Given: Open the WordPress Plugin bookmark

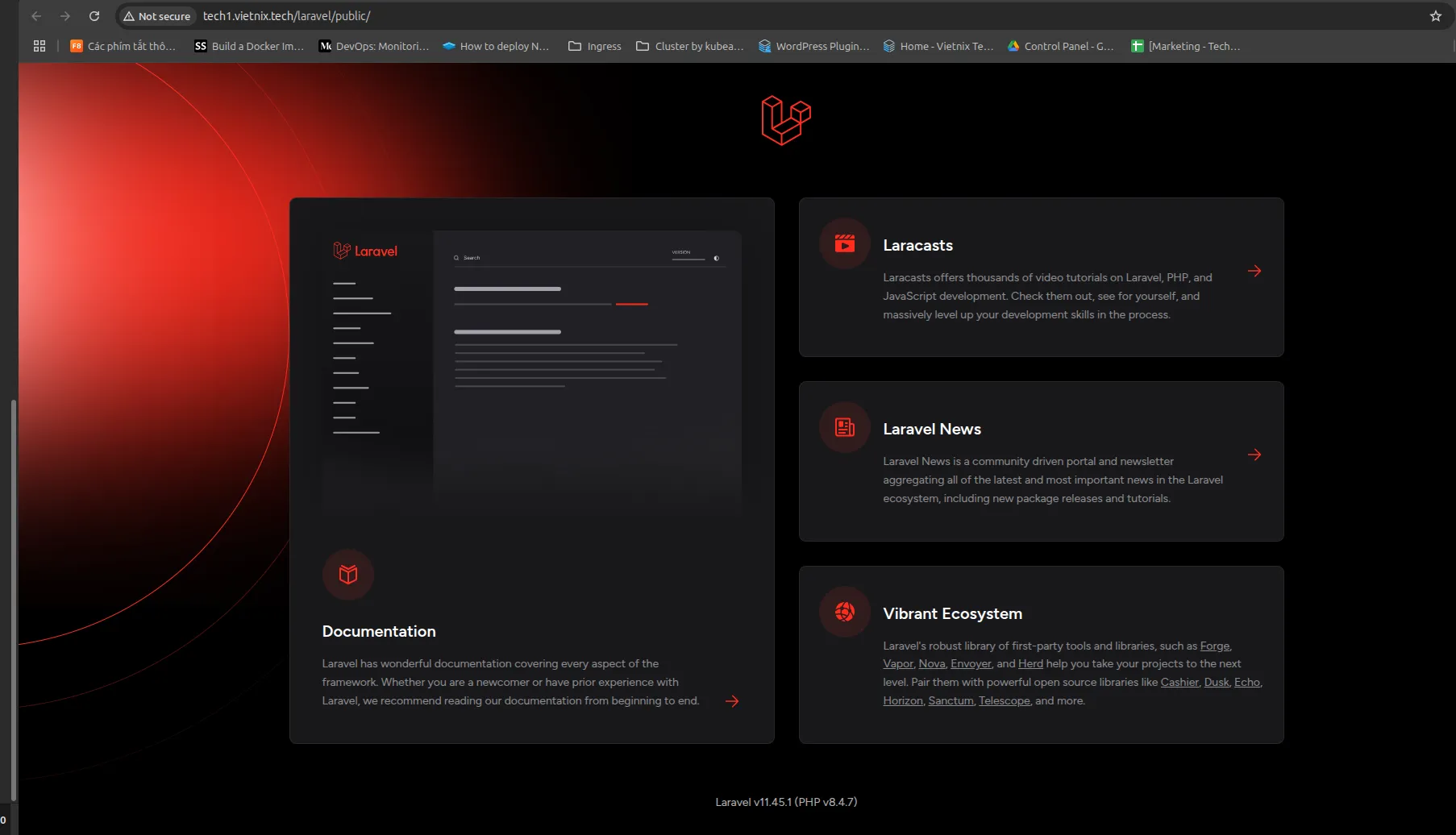Looking at the screenshot, I should click(813, 46).
